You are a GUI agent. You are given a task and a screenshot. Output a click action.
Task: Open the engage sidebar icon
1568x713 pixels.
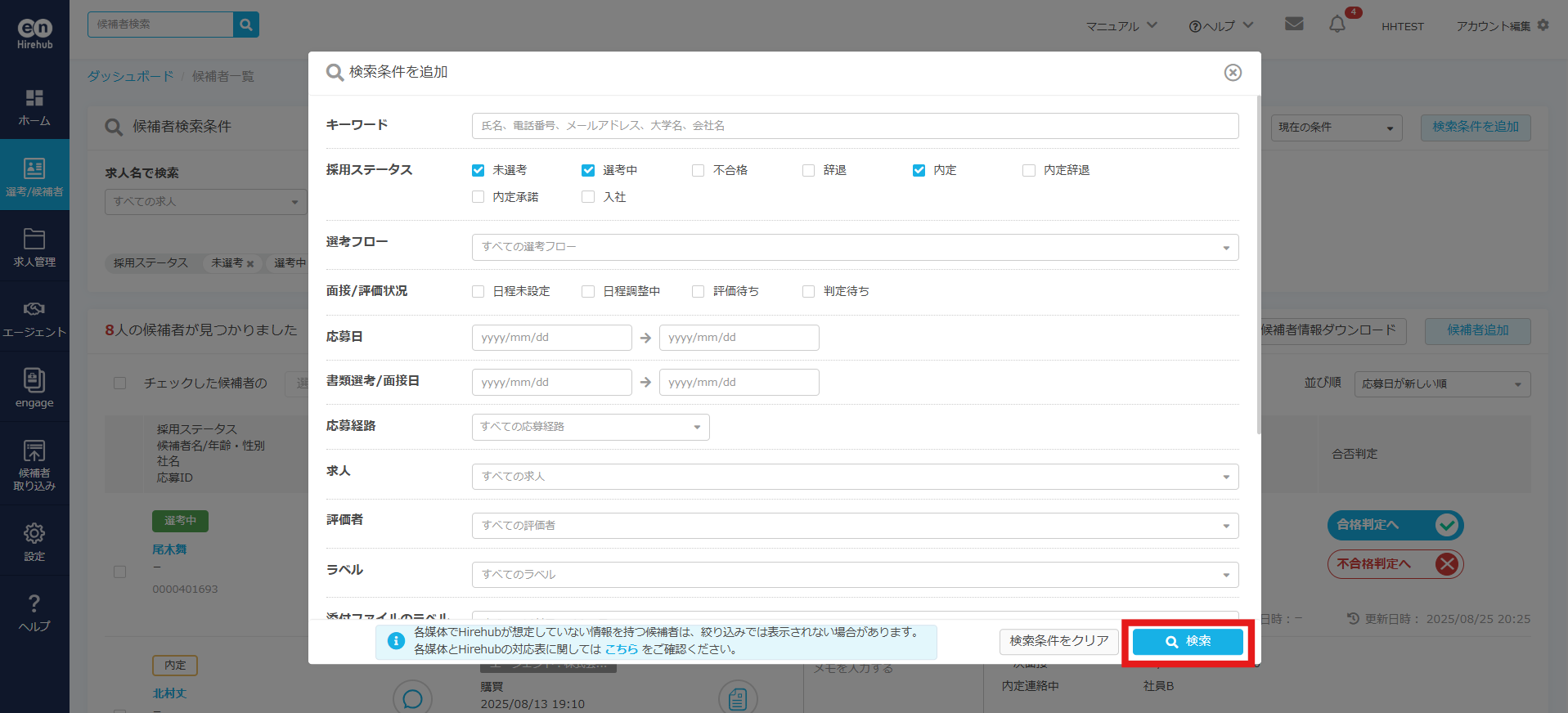[34, 380]
